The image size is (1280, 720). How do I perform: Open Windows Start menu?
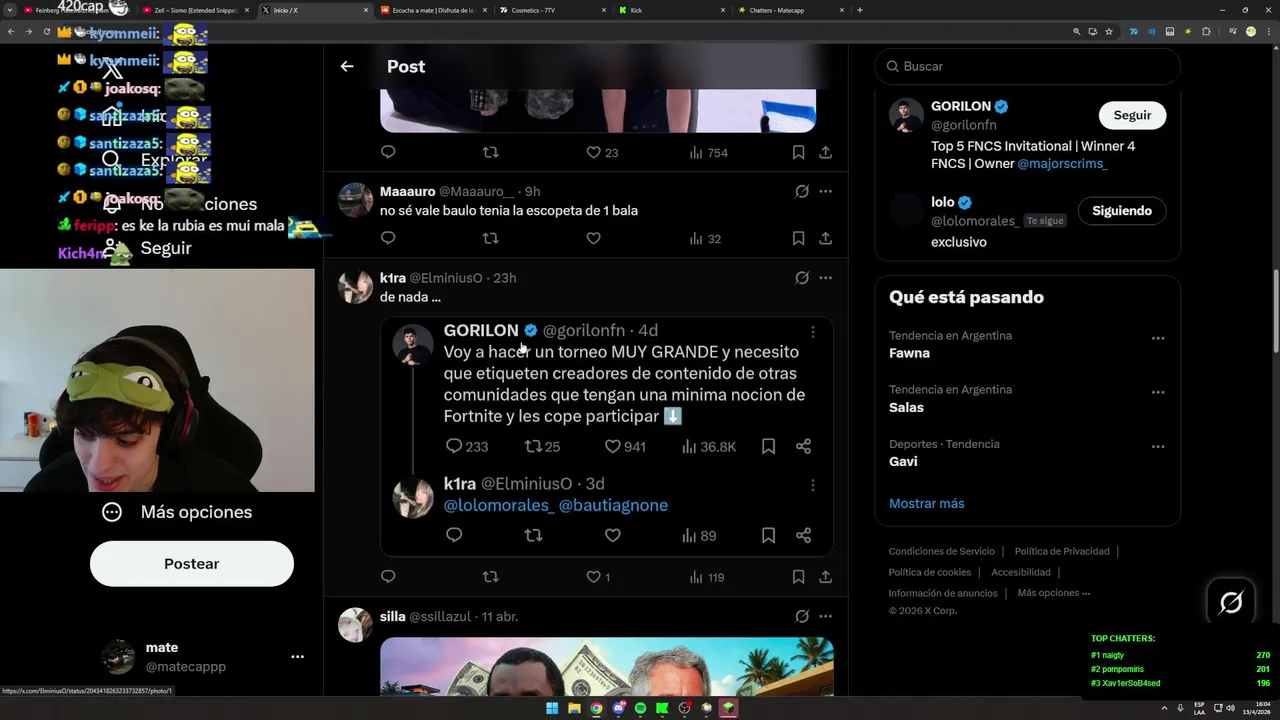pyautogui.click(x=552, y=708)
